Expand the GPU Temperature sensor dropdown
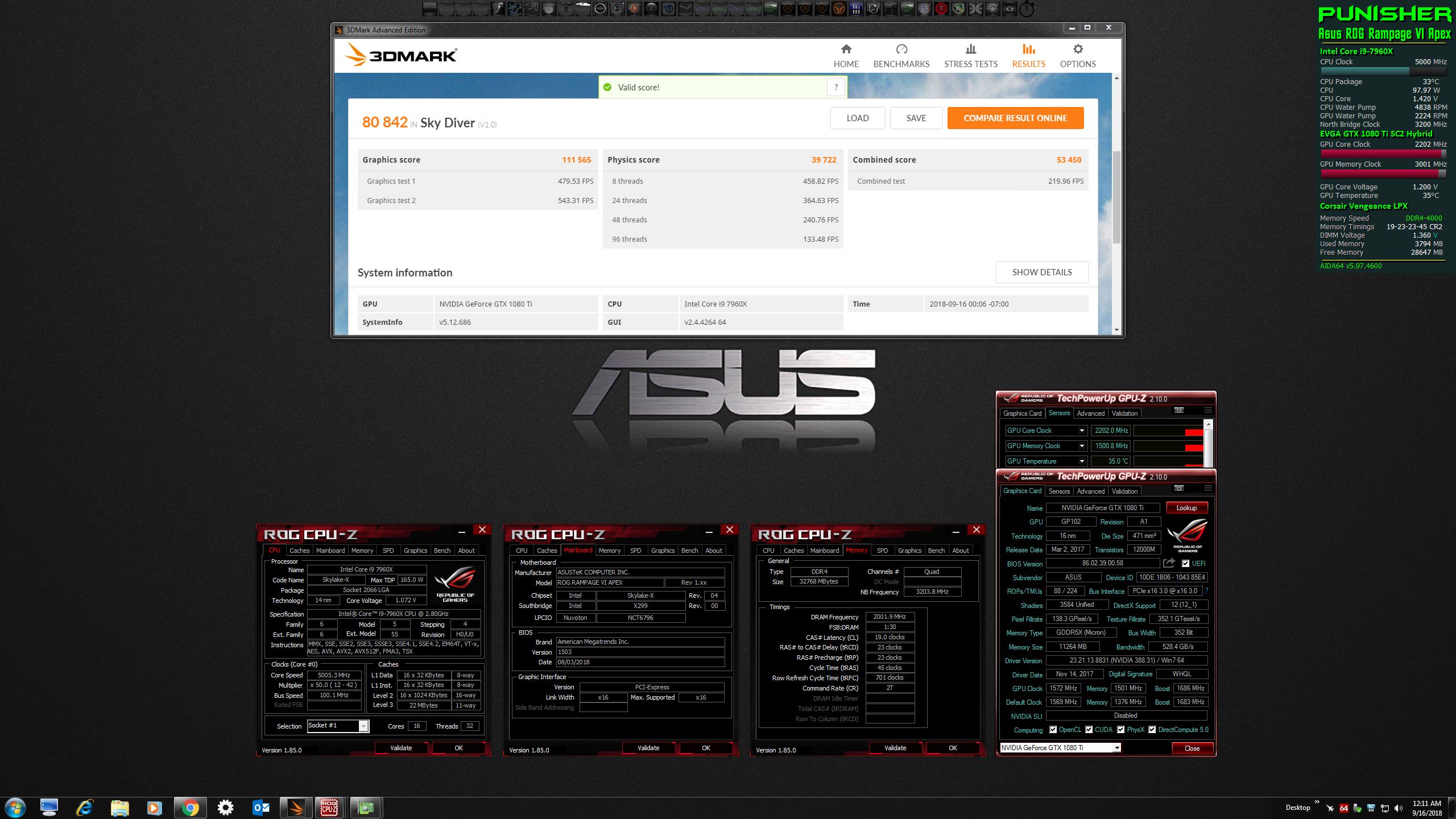 (1082, 461)
